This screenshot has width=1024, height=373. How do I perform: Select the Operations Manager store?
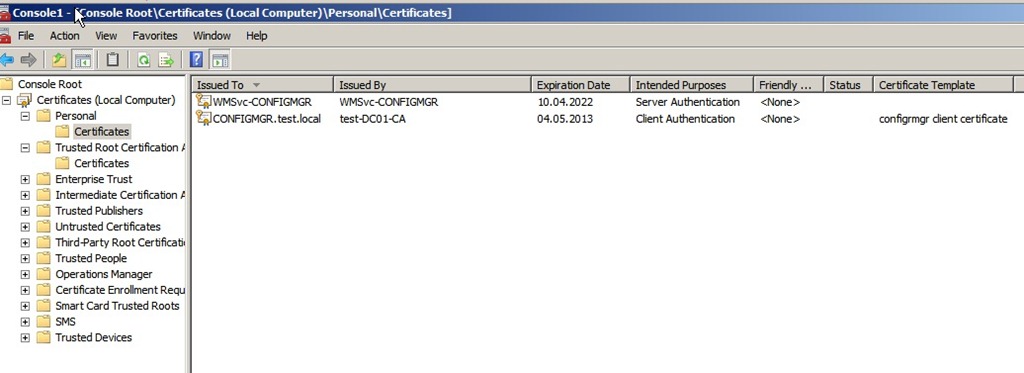point(103,274)
